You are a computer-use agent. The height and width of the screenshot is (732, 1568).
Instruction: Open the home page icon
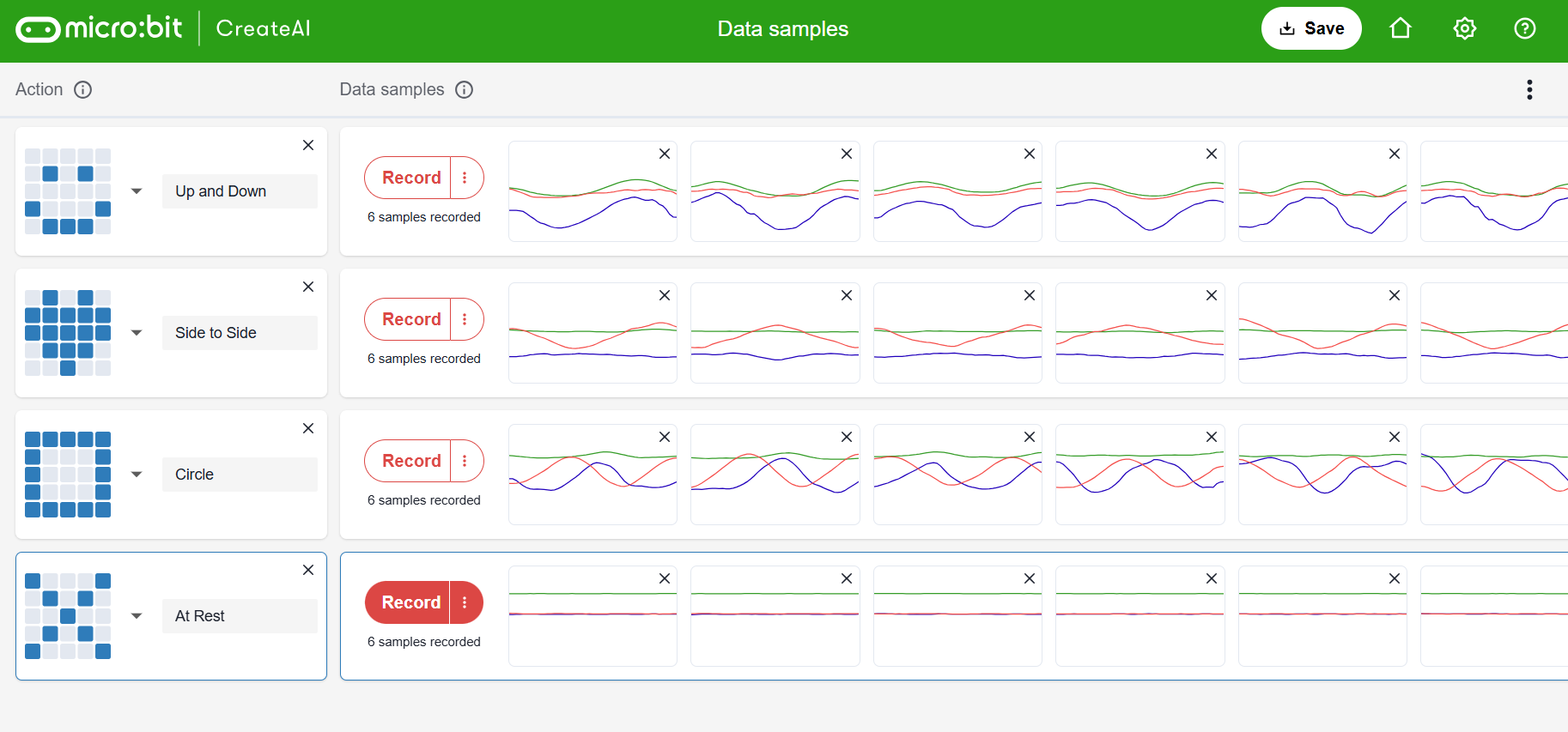pos(1400,28)
